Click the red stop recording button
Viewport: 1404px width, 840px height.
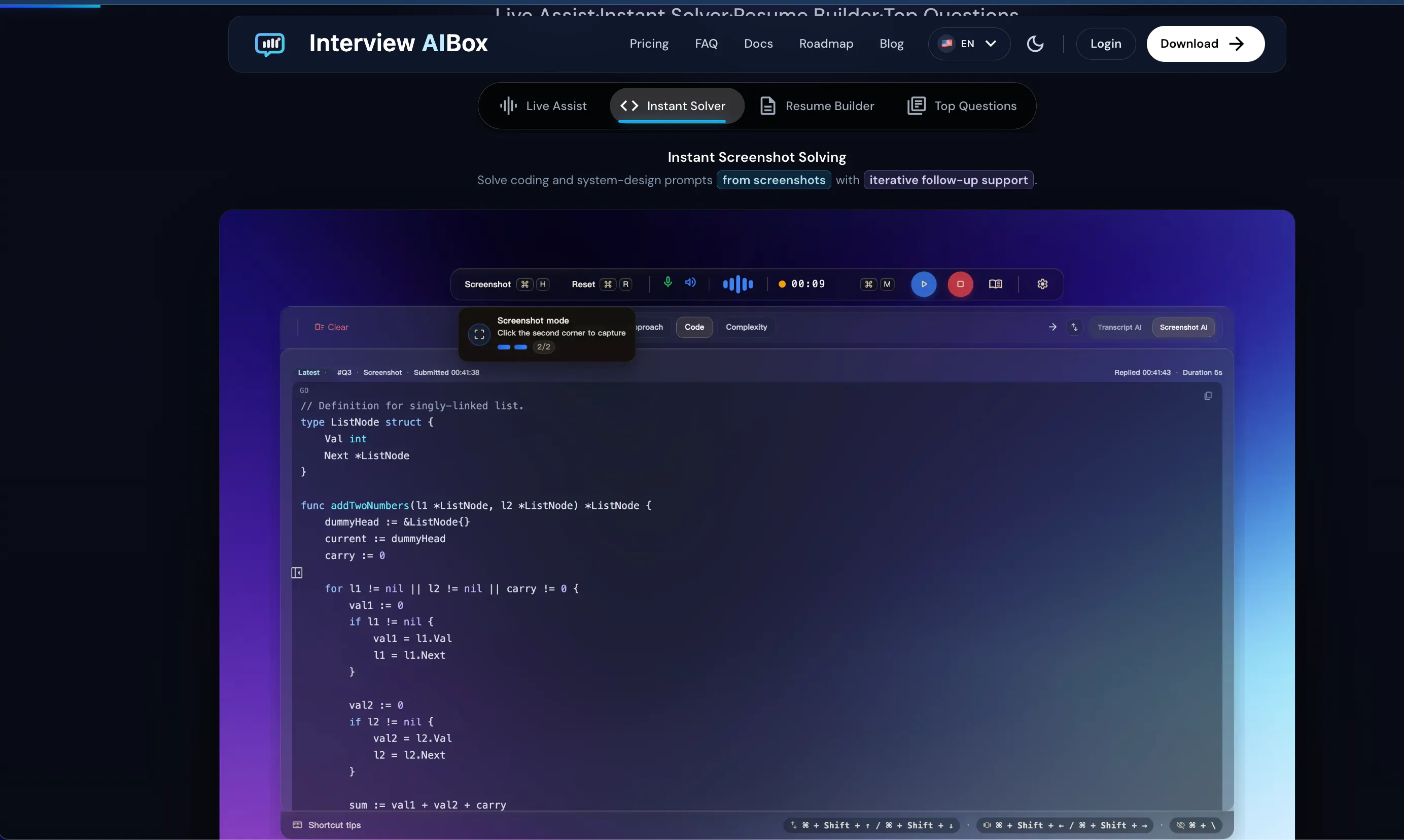960,284
